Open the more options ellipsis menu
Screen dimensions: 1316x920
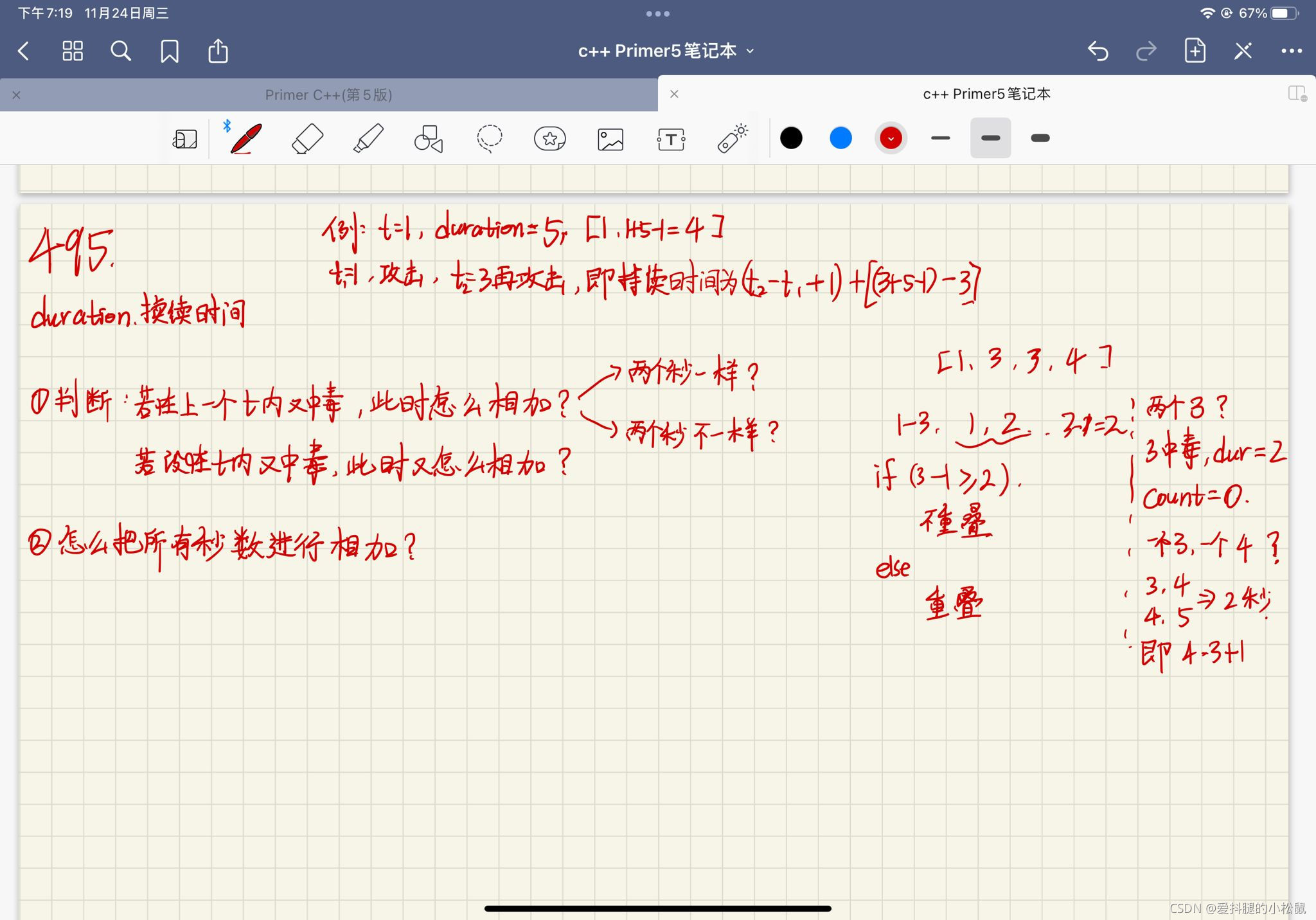pos(1292,50)
